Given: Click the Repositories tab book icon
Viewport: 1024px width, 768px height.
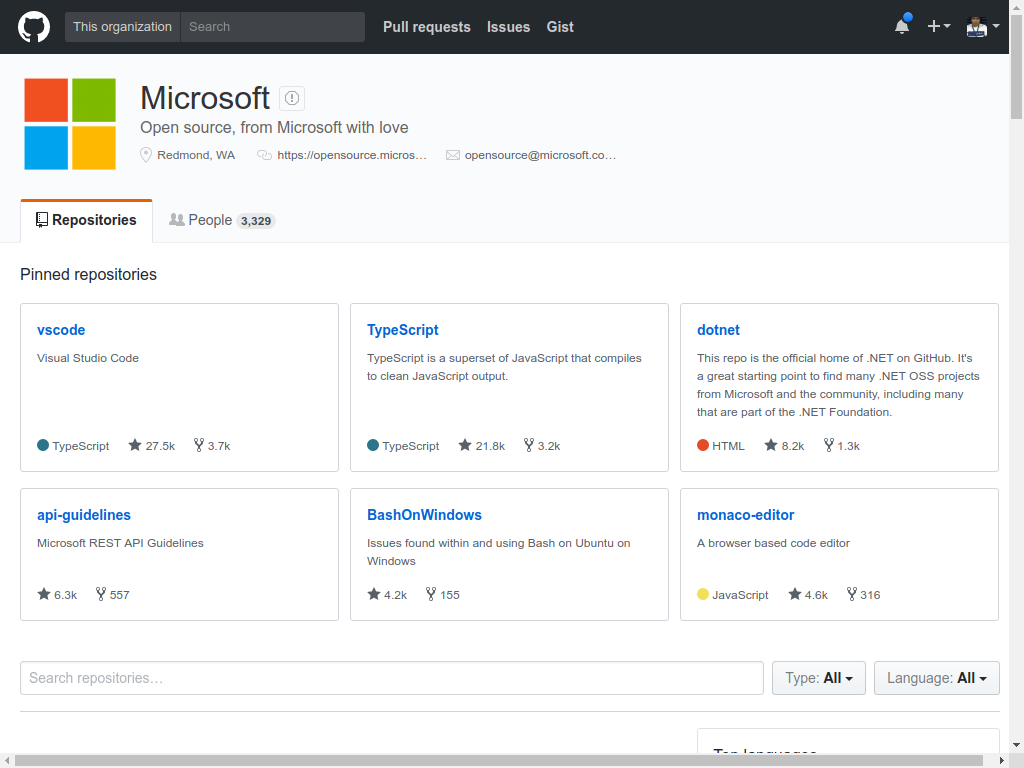Looking at the screenshot, I should click(42, 220).
